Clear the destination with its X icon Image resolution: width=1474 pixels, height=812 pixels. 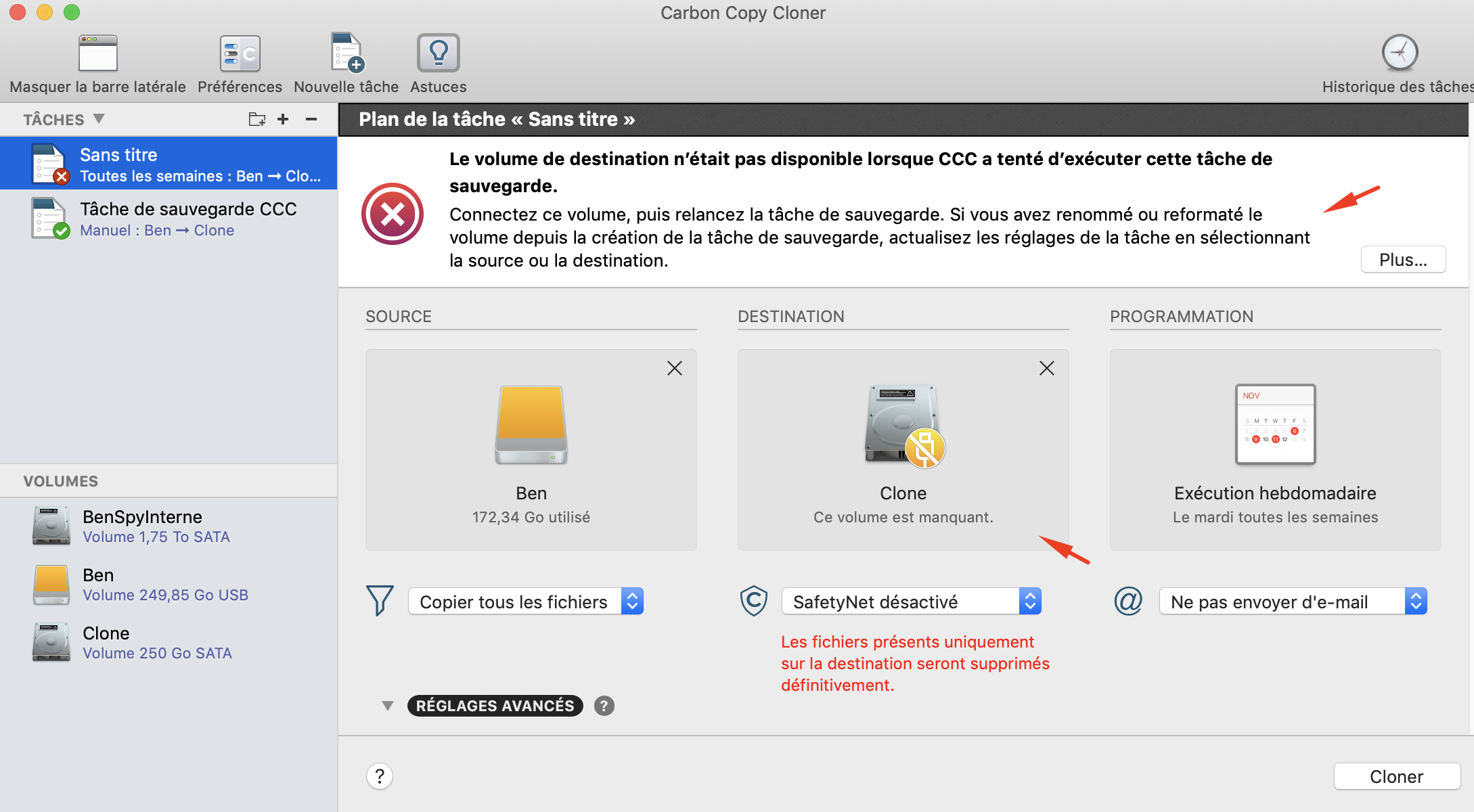click(x=1047, y=368)
